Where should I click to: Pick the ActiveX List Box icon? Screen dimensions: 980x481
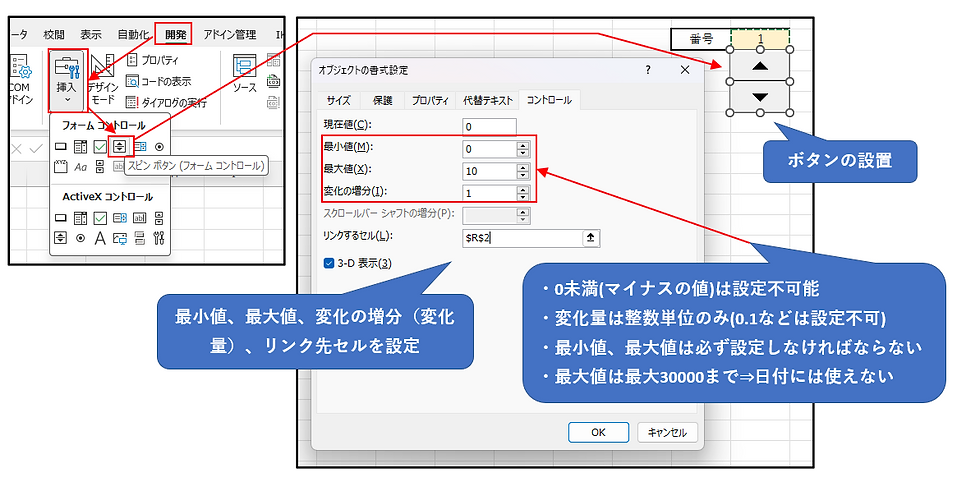120,218
